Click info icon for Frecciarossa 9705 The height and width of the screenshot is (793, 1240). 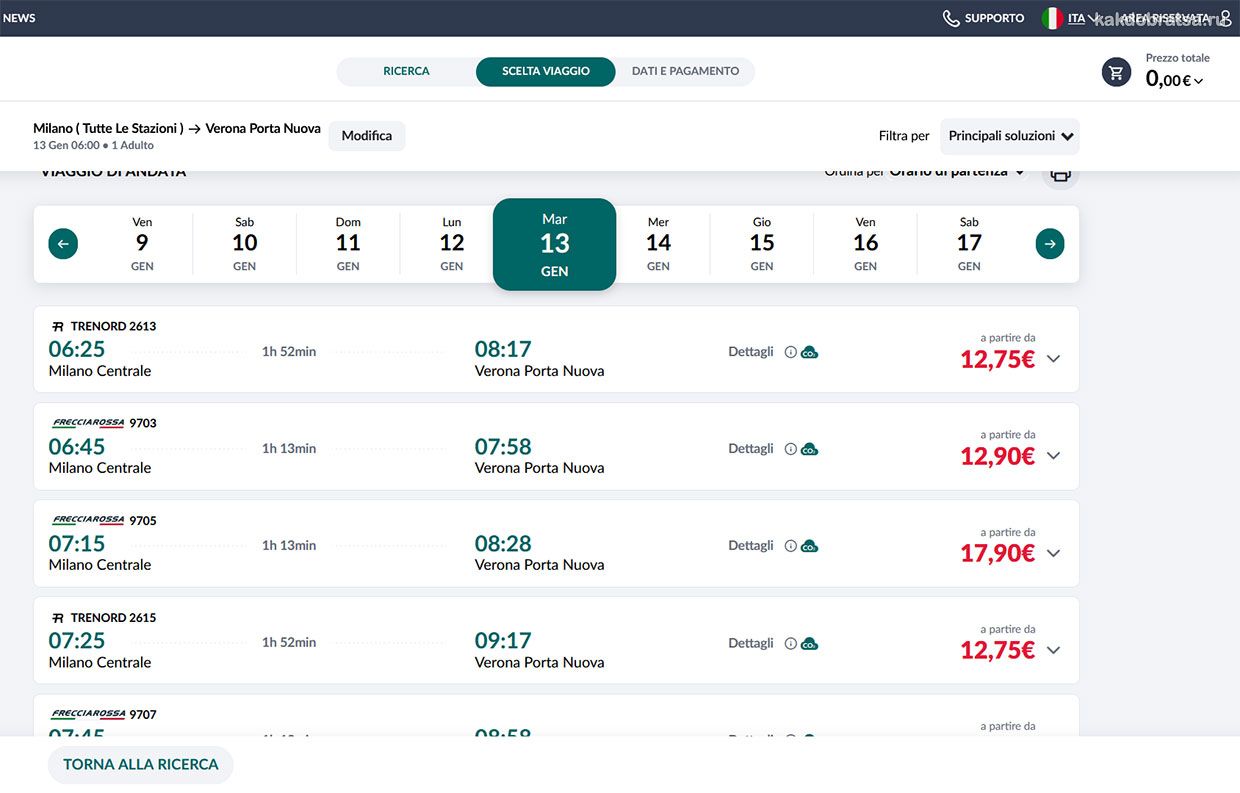coord(790,546)
